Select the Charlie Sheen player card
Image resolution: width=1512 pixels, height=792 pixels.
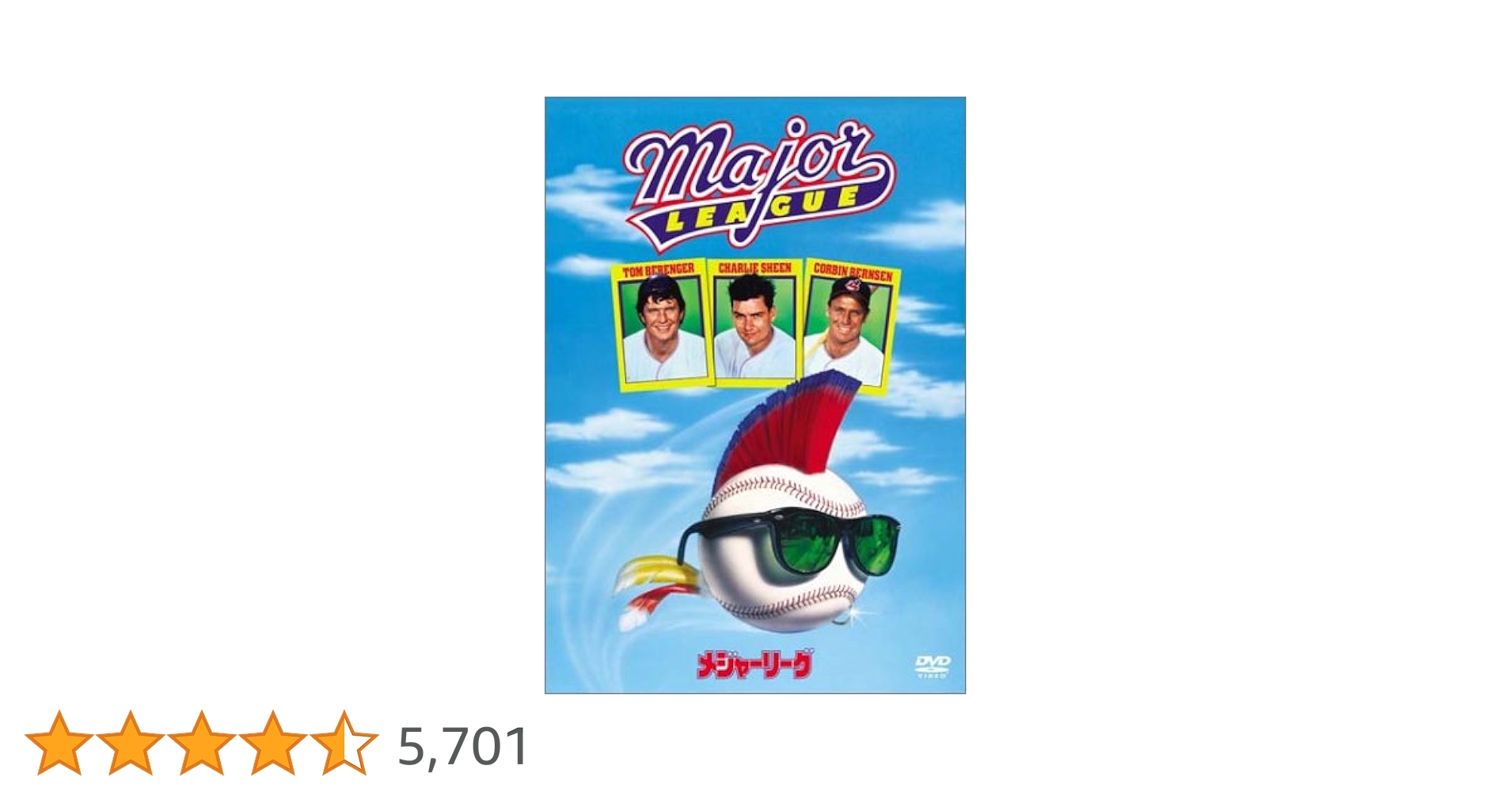click(755, 322)
